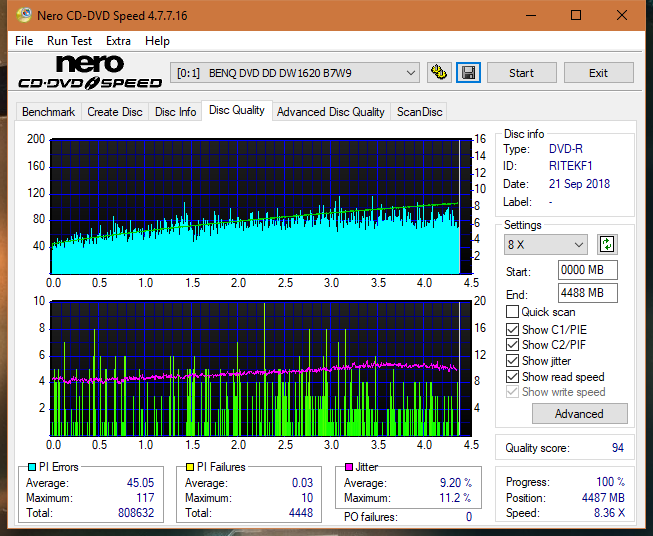Click the PI Errors maximum 117
The height and width of the screenshot is (536, 653).
[145, 498]
